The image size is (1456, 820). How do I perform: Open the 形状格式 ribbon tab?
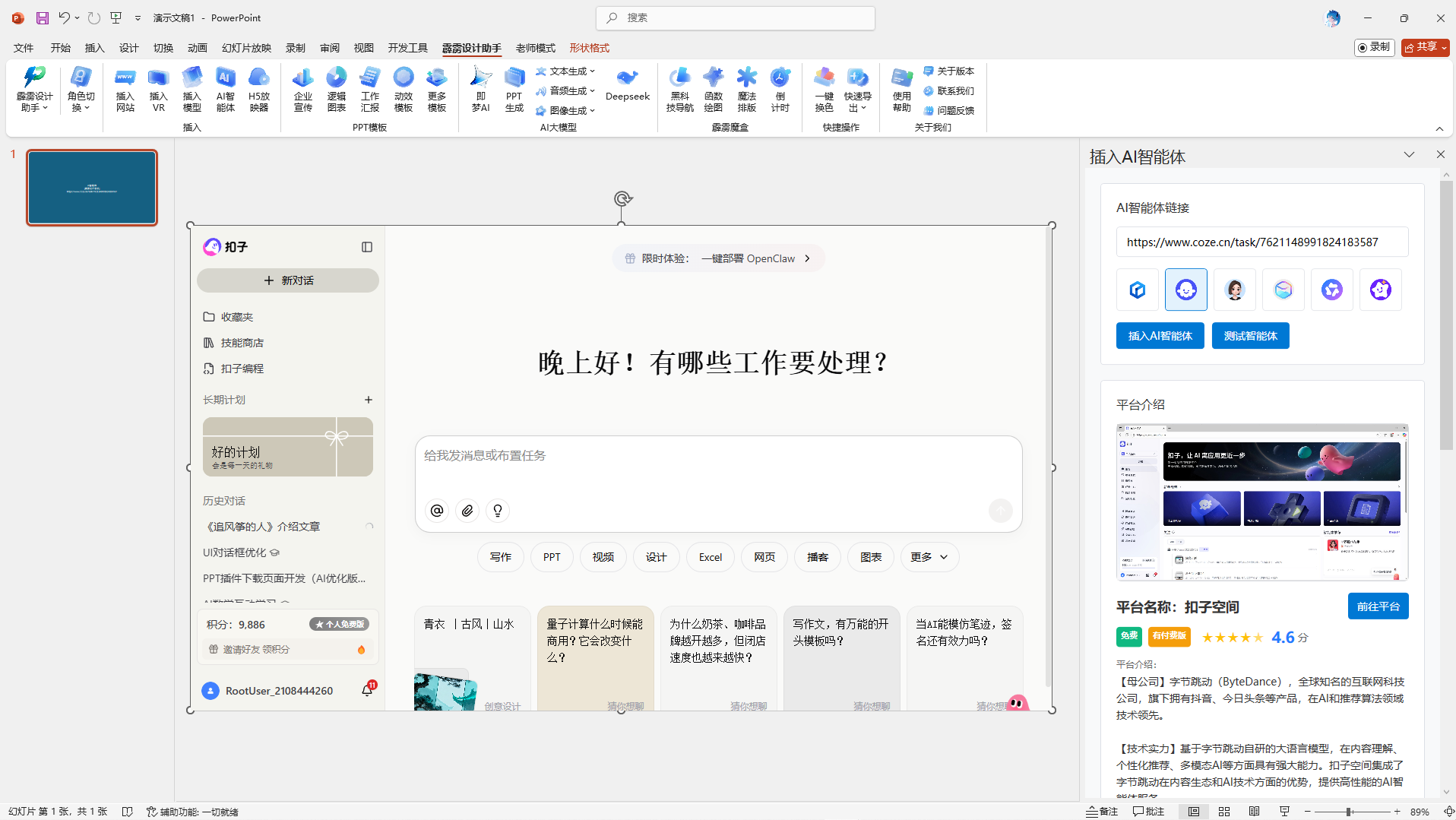pos(590,48)
